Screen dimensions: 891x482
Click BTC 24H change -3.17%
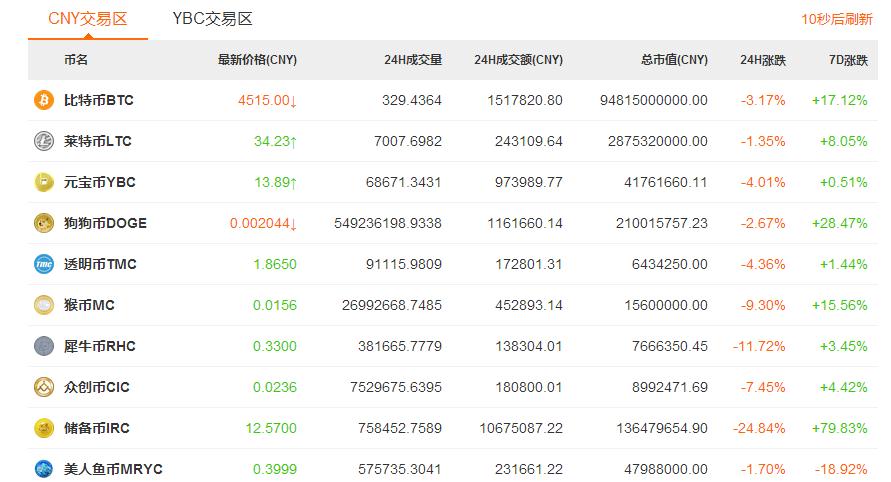[763, 101]
